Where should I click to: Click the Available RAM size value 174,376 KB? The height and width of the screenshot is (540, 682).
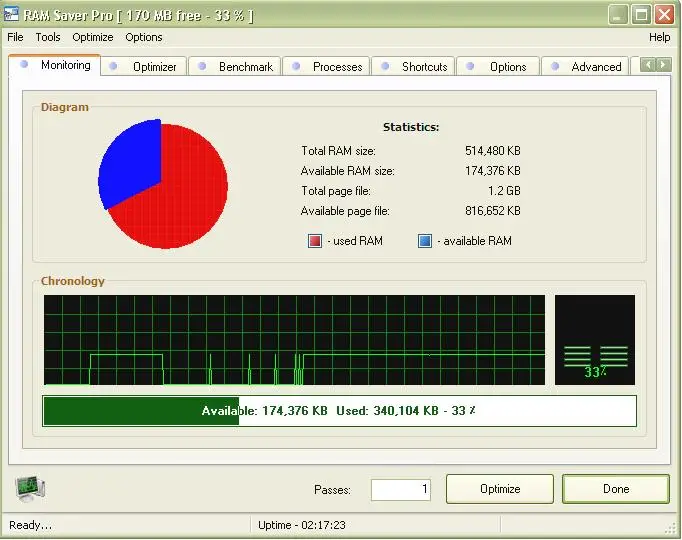pyautogui.click(x=493, y=171)
